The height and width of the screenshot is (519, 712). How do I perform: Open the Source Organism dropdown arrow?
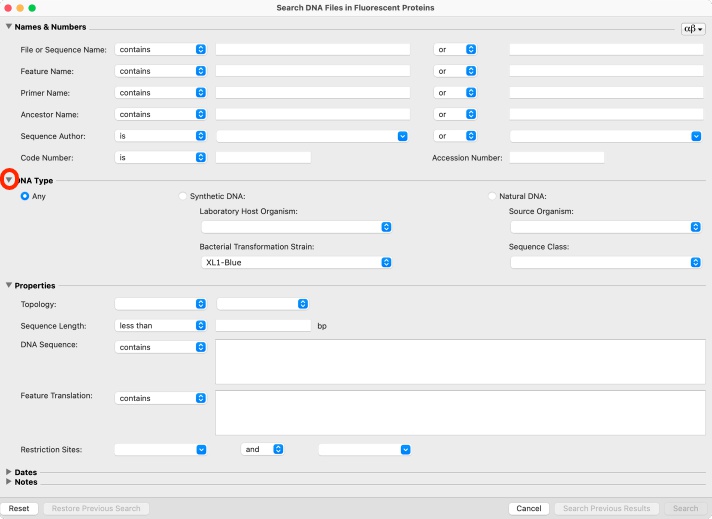(695, 227)
